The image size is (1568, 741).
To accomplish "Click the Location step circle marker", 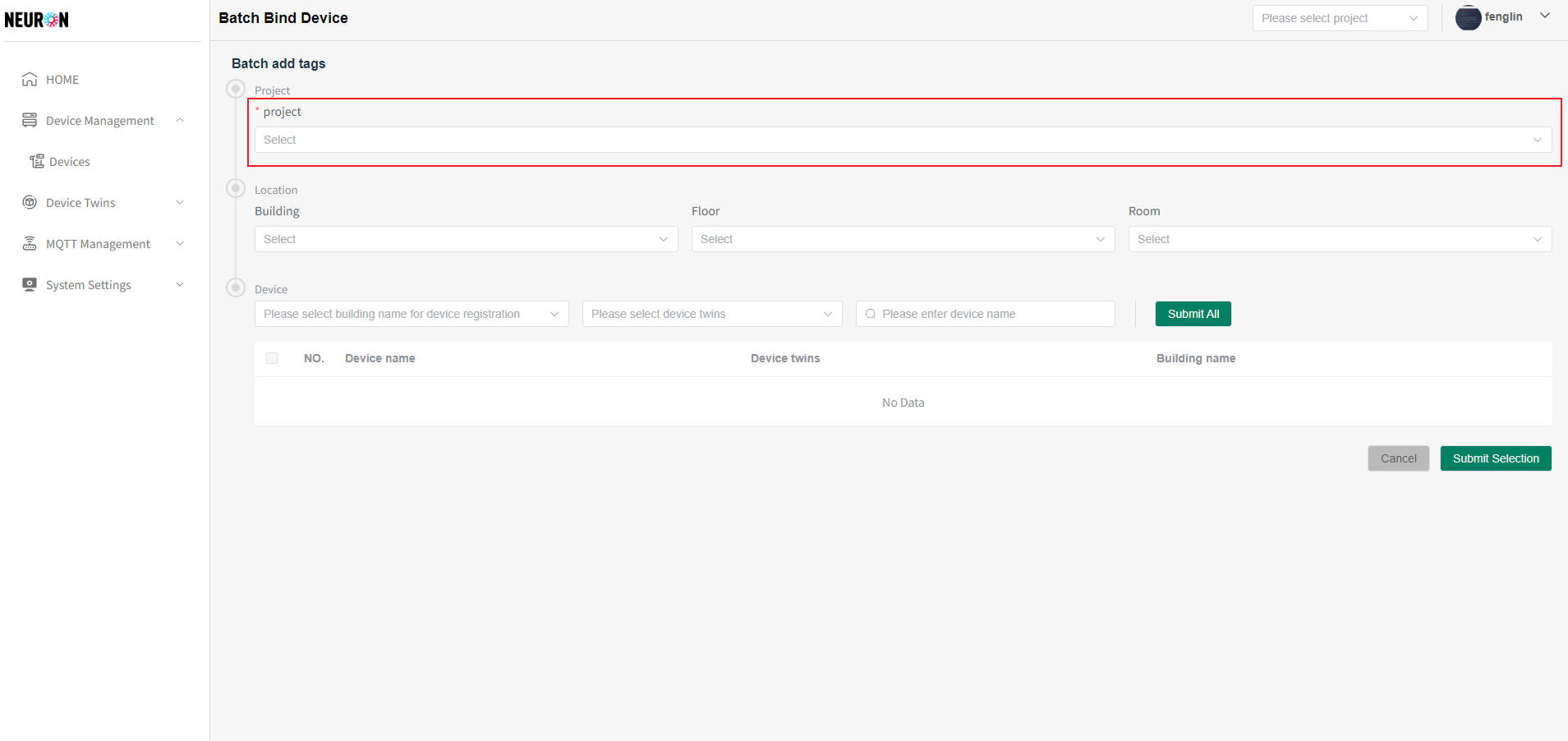I will tap(236, 188).
